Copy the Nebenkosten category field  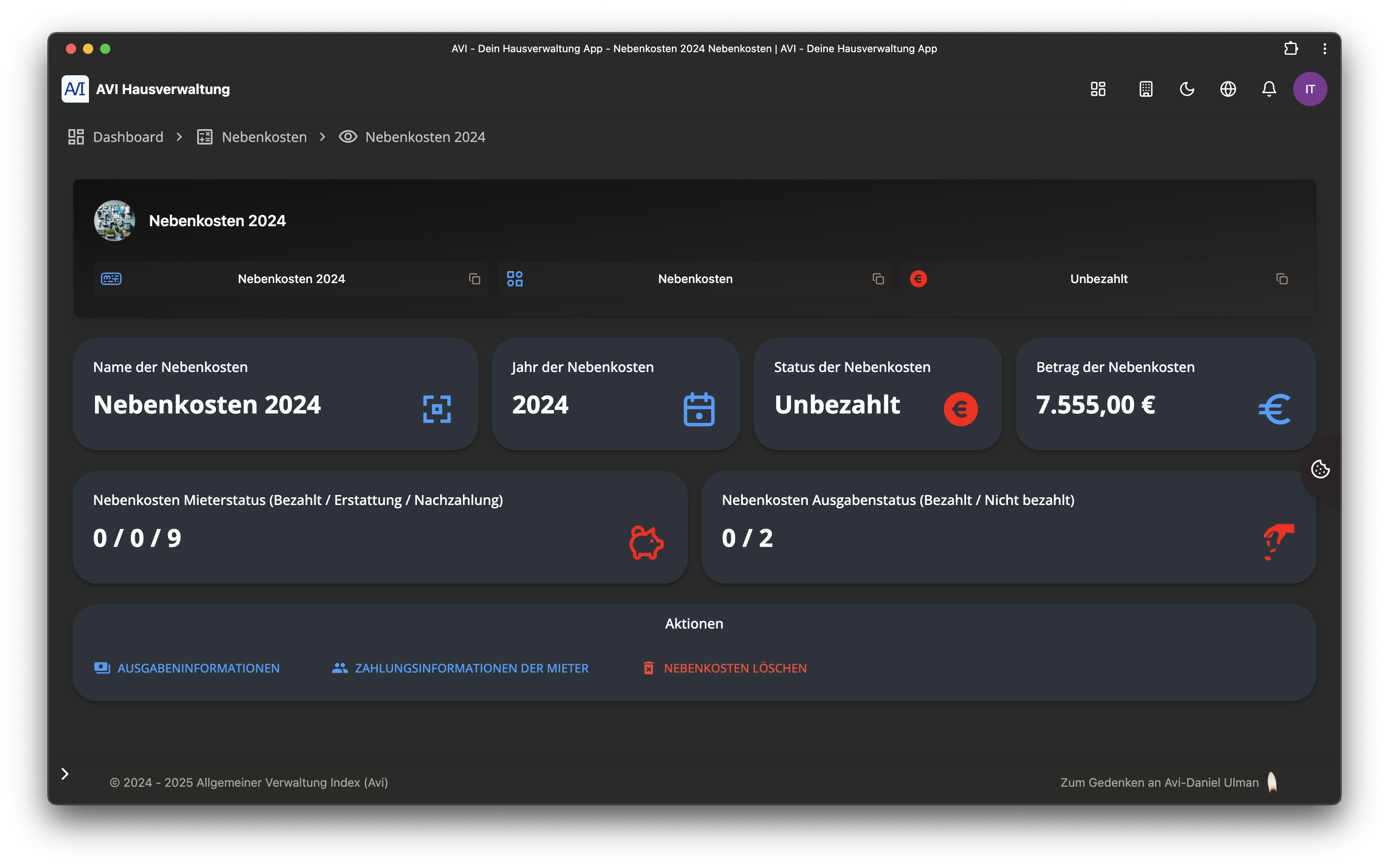coord(878,279)
